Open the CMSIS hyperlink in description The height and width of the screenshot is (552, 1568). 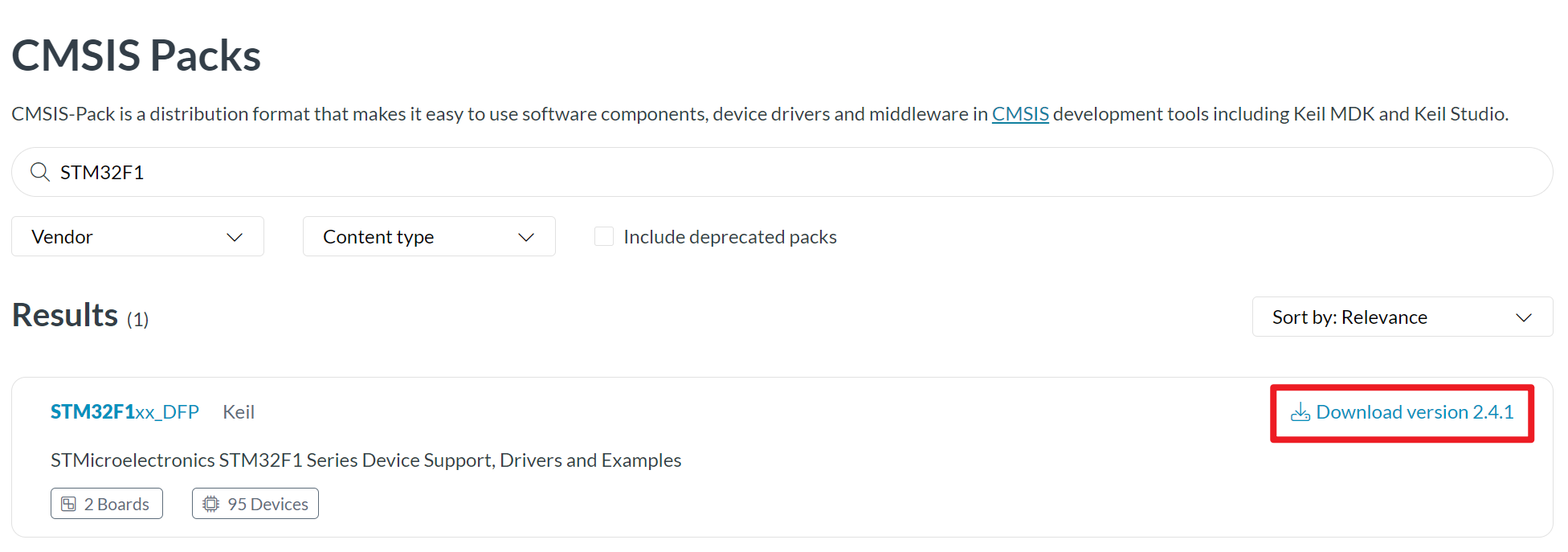pyautogui.click(x=1020, y=114)
